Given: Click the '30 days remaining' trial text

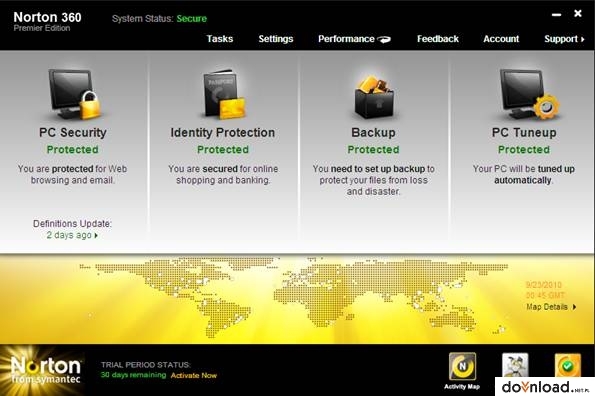Looking at the screenshot, I should 133,375.
